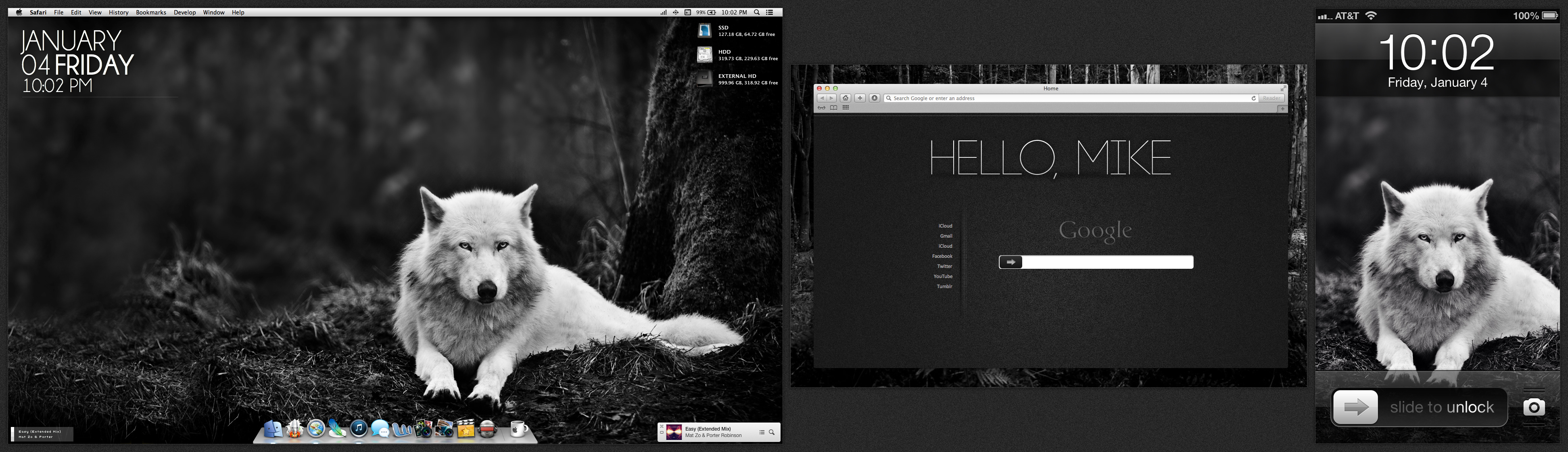
Task: Click the Reading List glasses icon
Action: coord(822,108)
